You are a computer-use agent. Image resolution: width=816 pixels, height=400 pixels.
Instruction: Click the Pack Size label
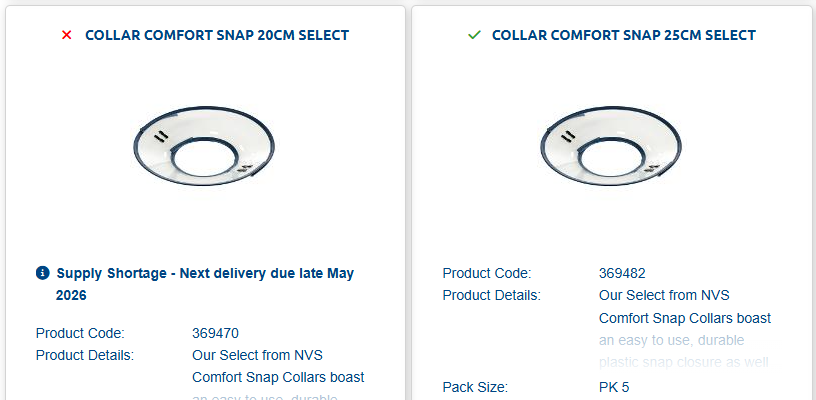pyautogui.click(x=475, y=387)
